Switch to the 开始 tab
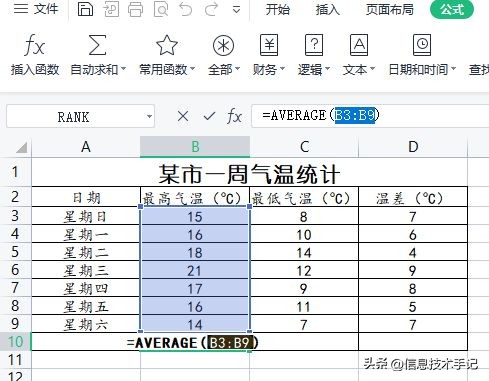This screenshot has width=489, height=381. click(x=278, y=9)
